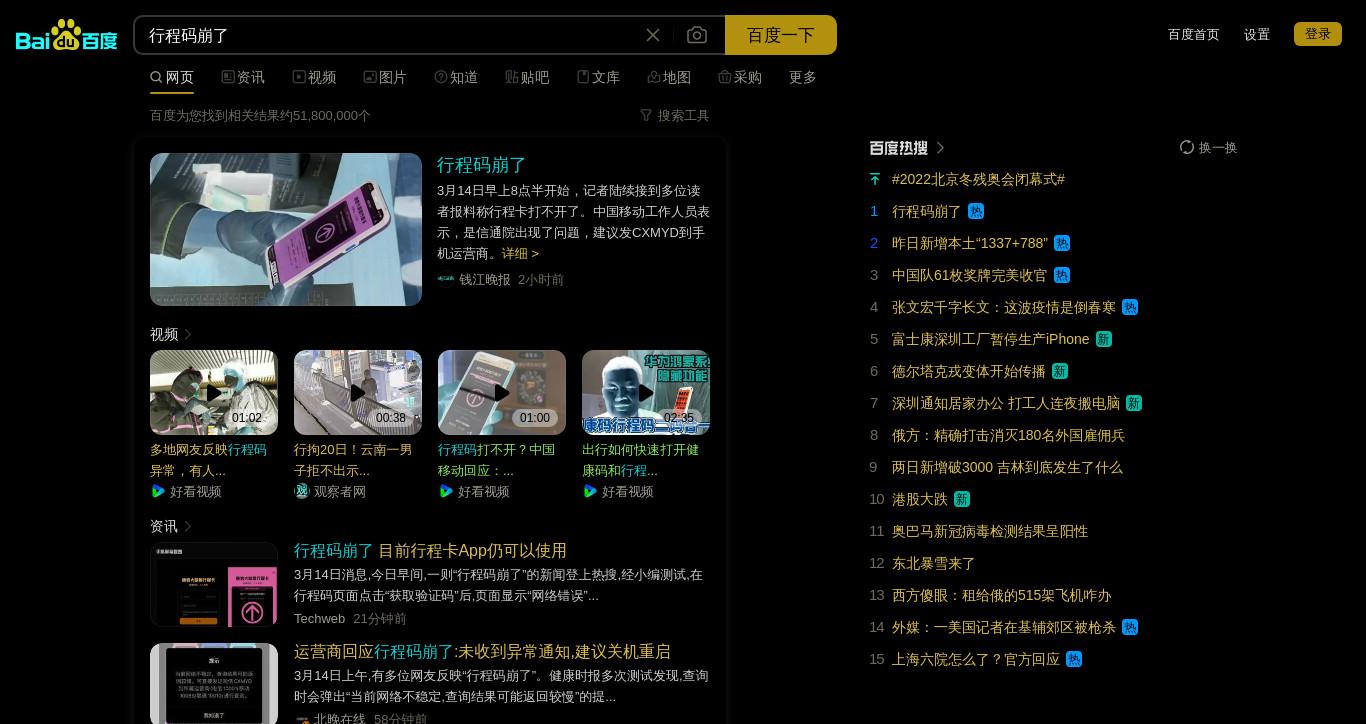Open news 运营商回应行程码崩了

pos(482,652)
